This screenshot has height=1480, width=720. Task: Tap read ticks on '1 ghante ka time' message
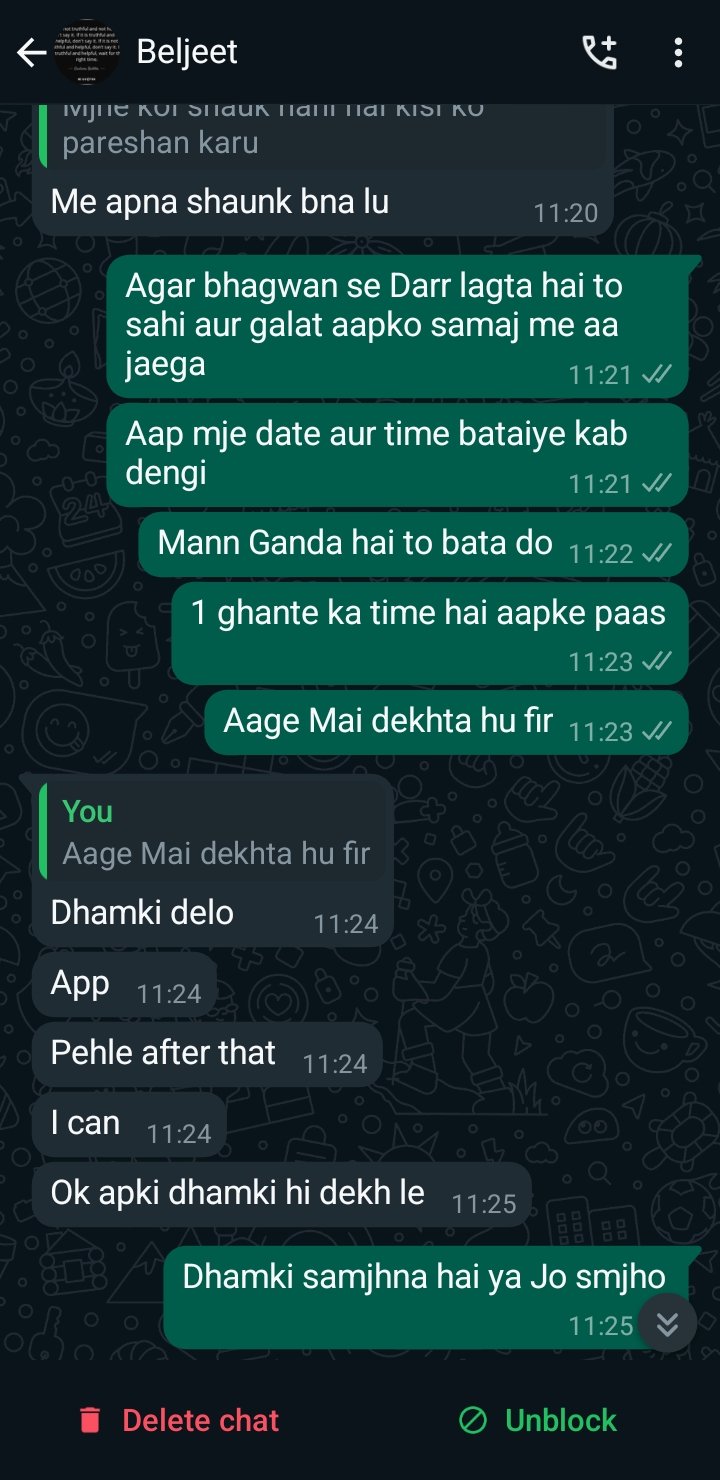[656, 661]
